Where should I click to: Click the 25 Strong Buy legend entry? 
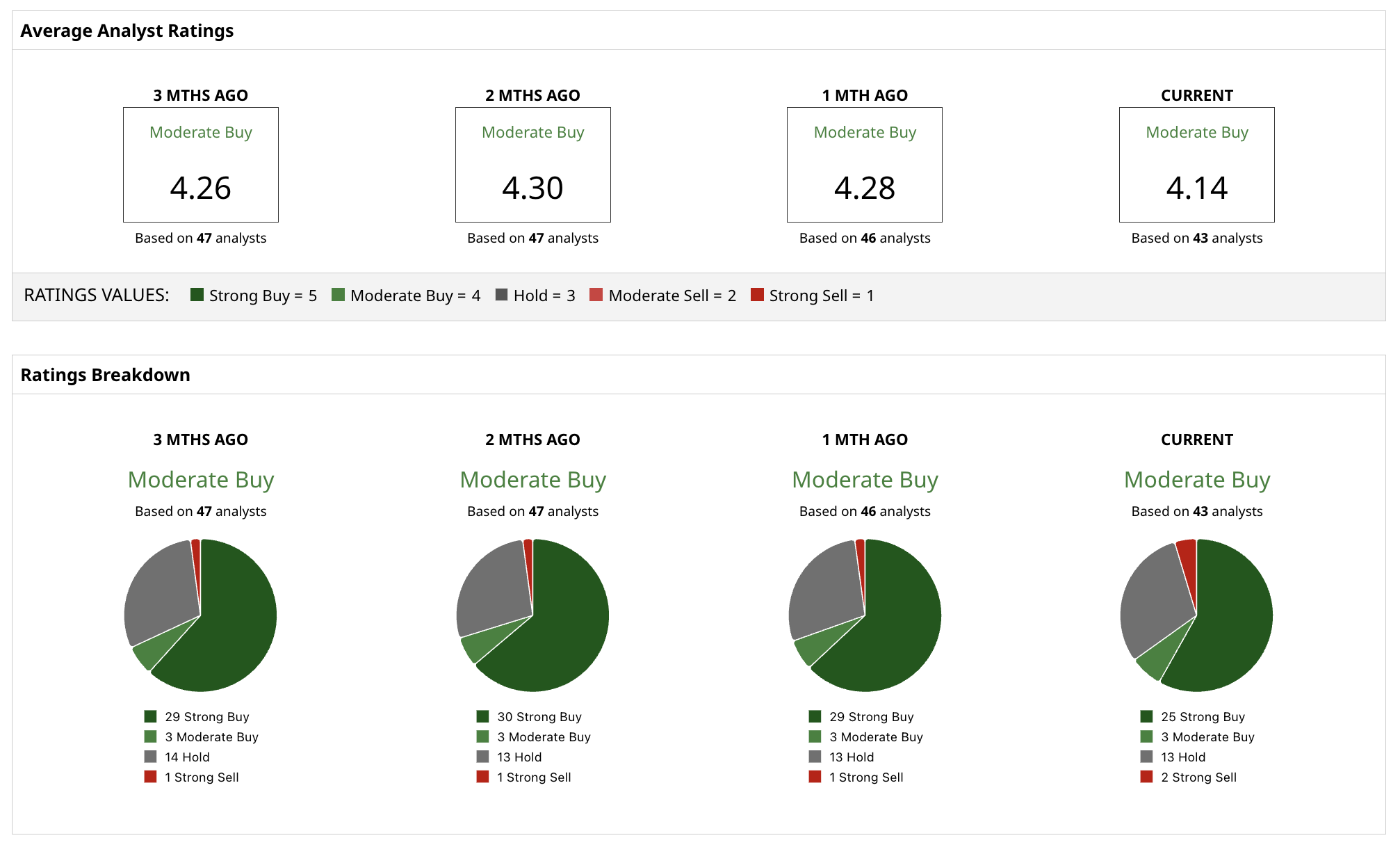pyautogui.click(x=1203, y=716)
